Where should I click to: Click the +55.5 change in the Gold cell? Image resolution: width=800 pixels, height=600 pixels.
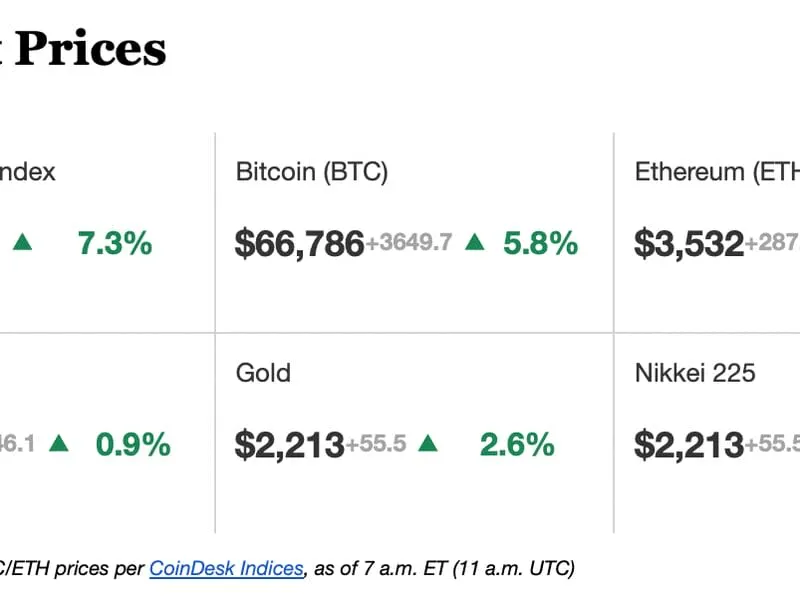pos(376,444)
